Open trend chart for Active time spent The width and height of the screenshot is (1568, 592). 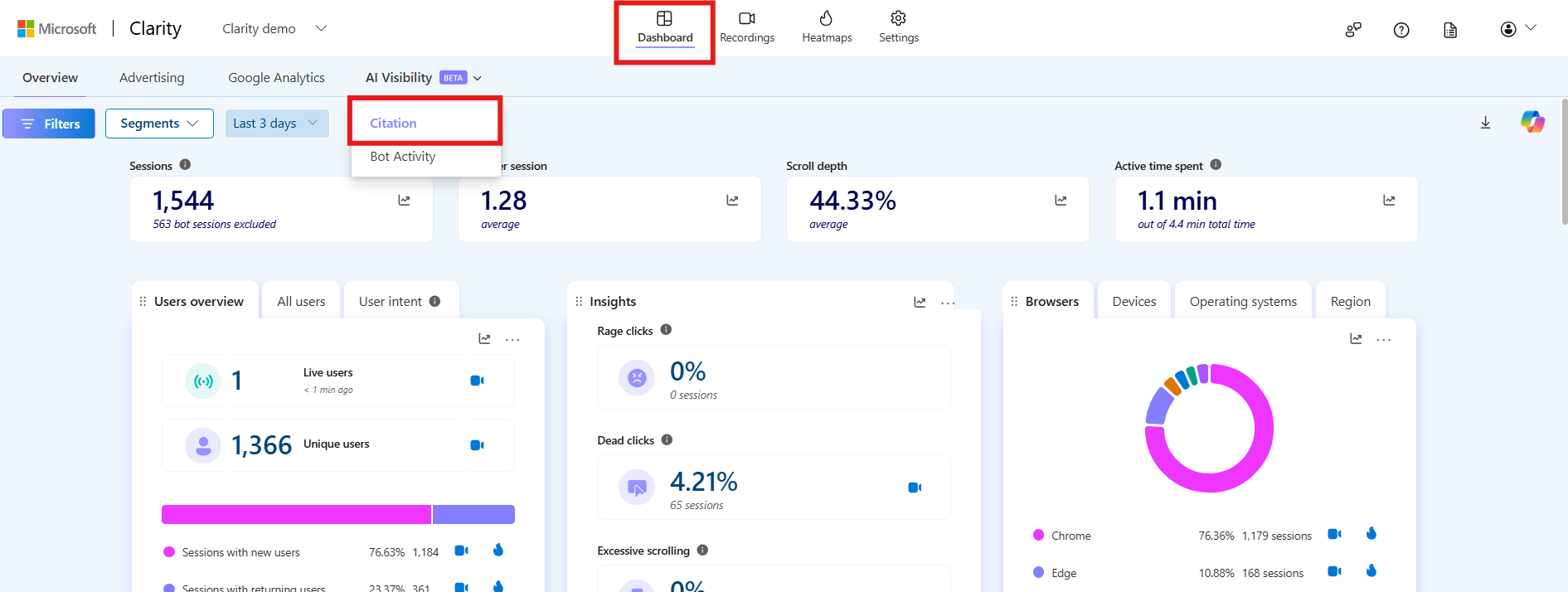pos(1389,200)
